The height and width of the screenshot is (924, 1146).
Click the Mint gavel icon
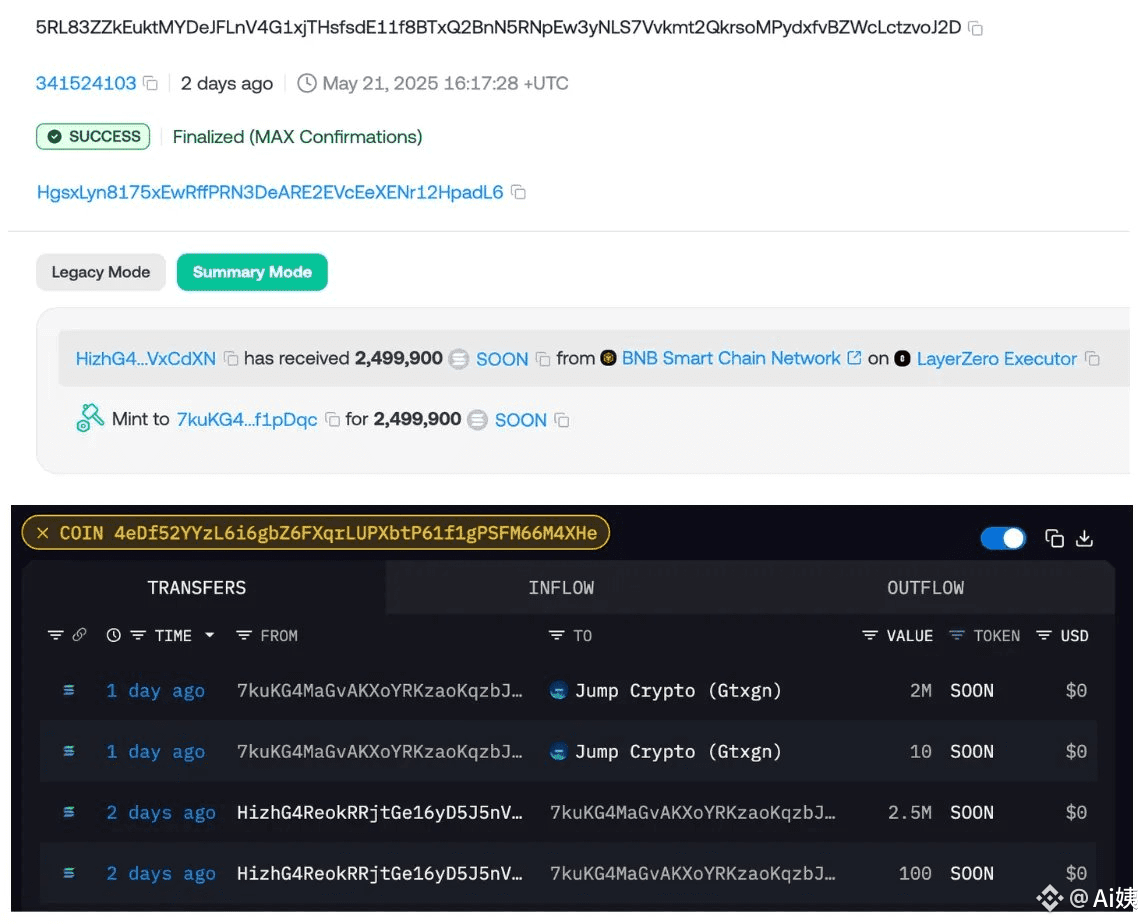click(91, 418)
